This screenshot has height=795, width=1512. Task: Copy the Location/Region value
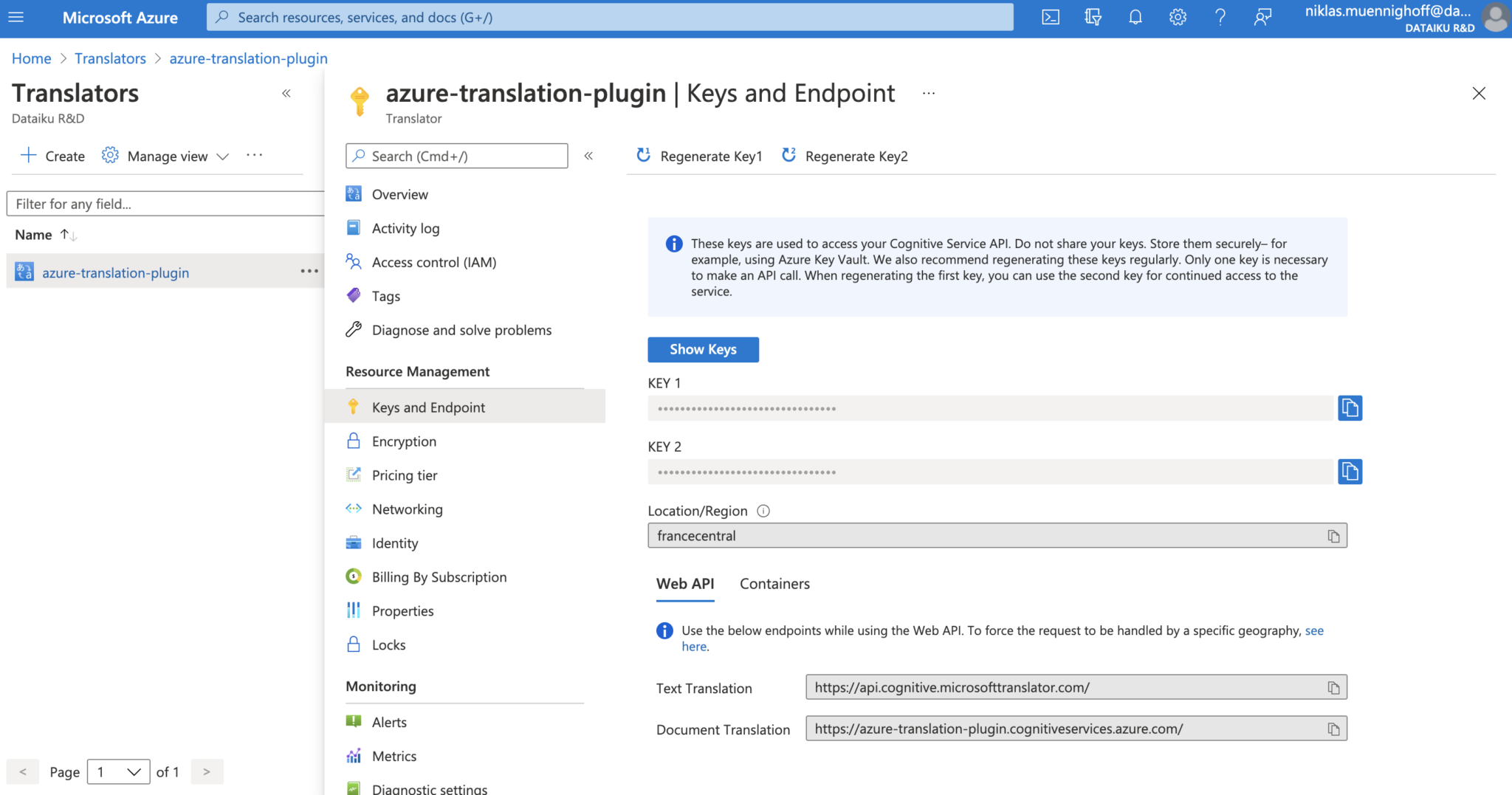coord(1333,536)
